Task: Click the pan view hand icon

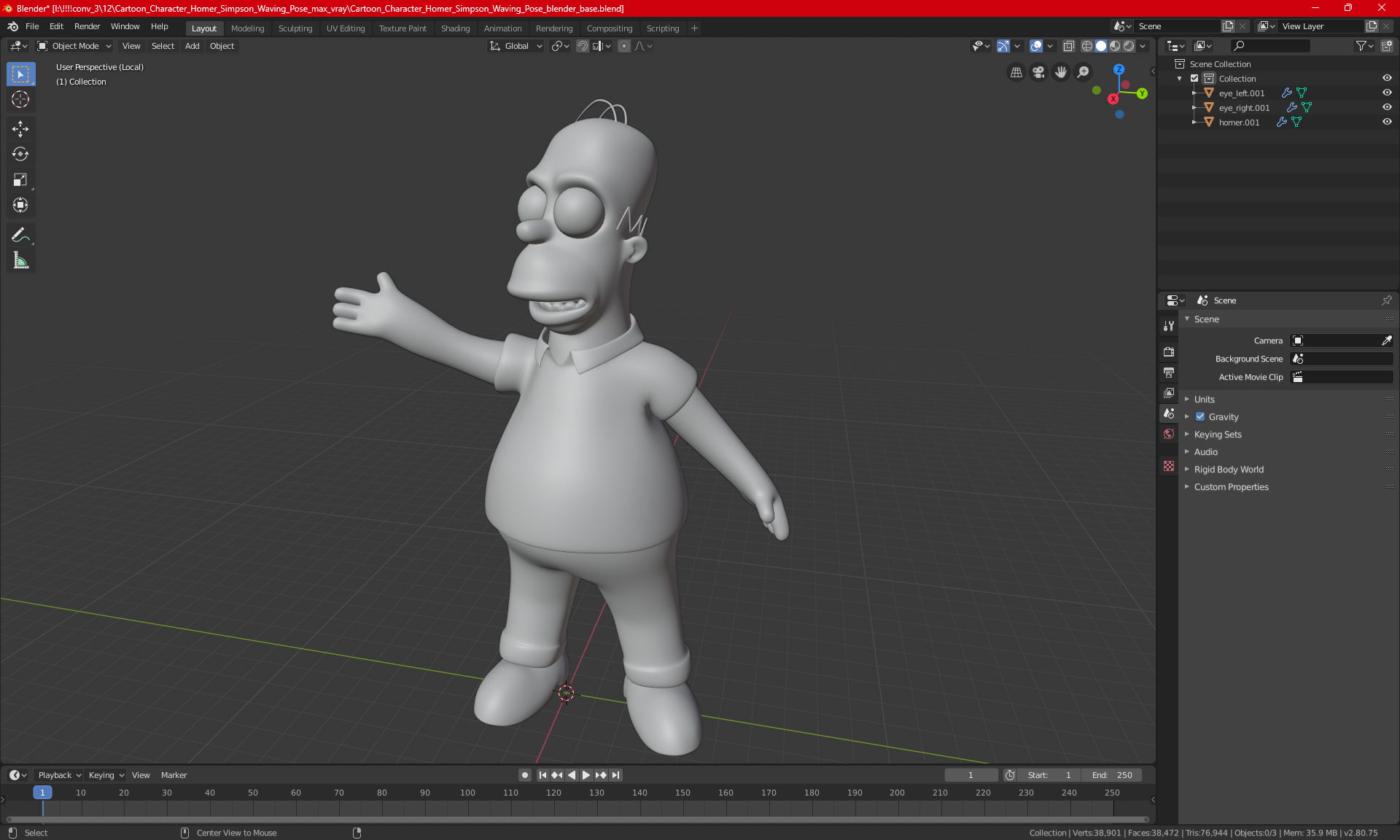Action: click(1061, 72)
